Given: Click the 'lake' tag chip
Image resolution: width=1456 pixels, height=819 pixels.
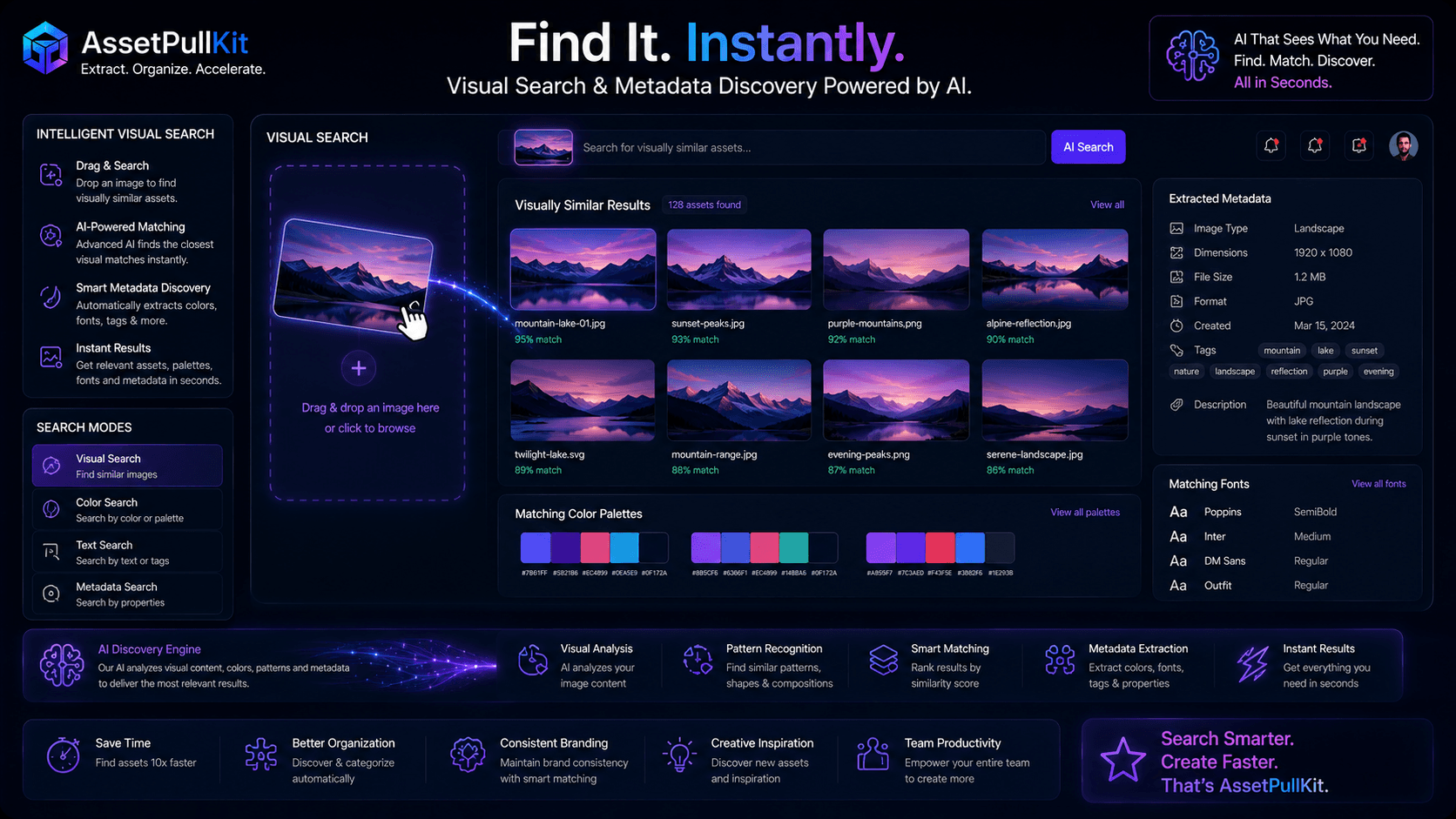Looking at the screenshot, I should coord(1325,351).
